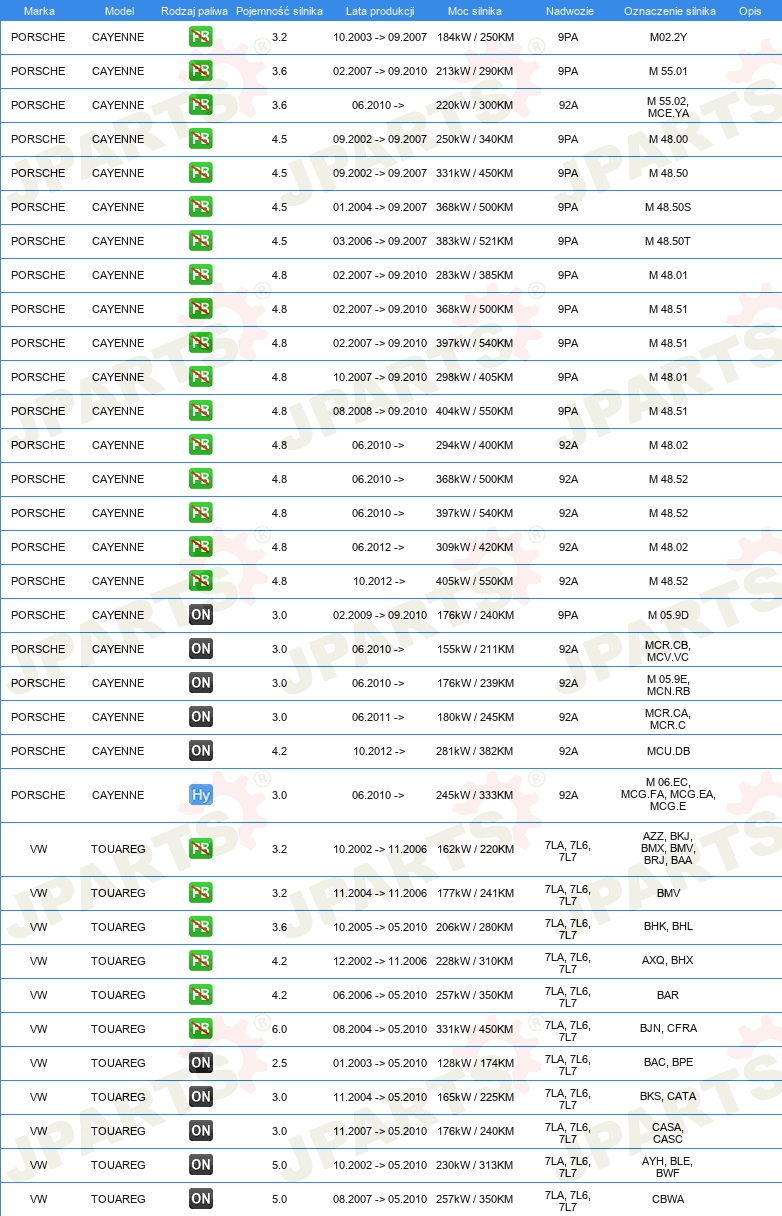Click the Nadwozie column header
Screen dimensions: 782x1216
pos(569,11)
